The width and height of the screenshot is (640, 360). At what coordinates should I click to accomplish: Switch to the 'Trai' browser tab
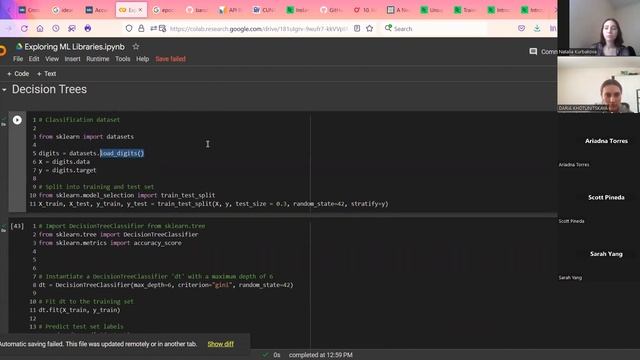tap(465, 10)
